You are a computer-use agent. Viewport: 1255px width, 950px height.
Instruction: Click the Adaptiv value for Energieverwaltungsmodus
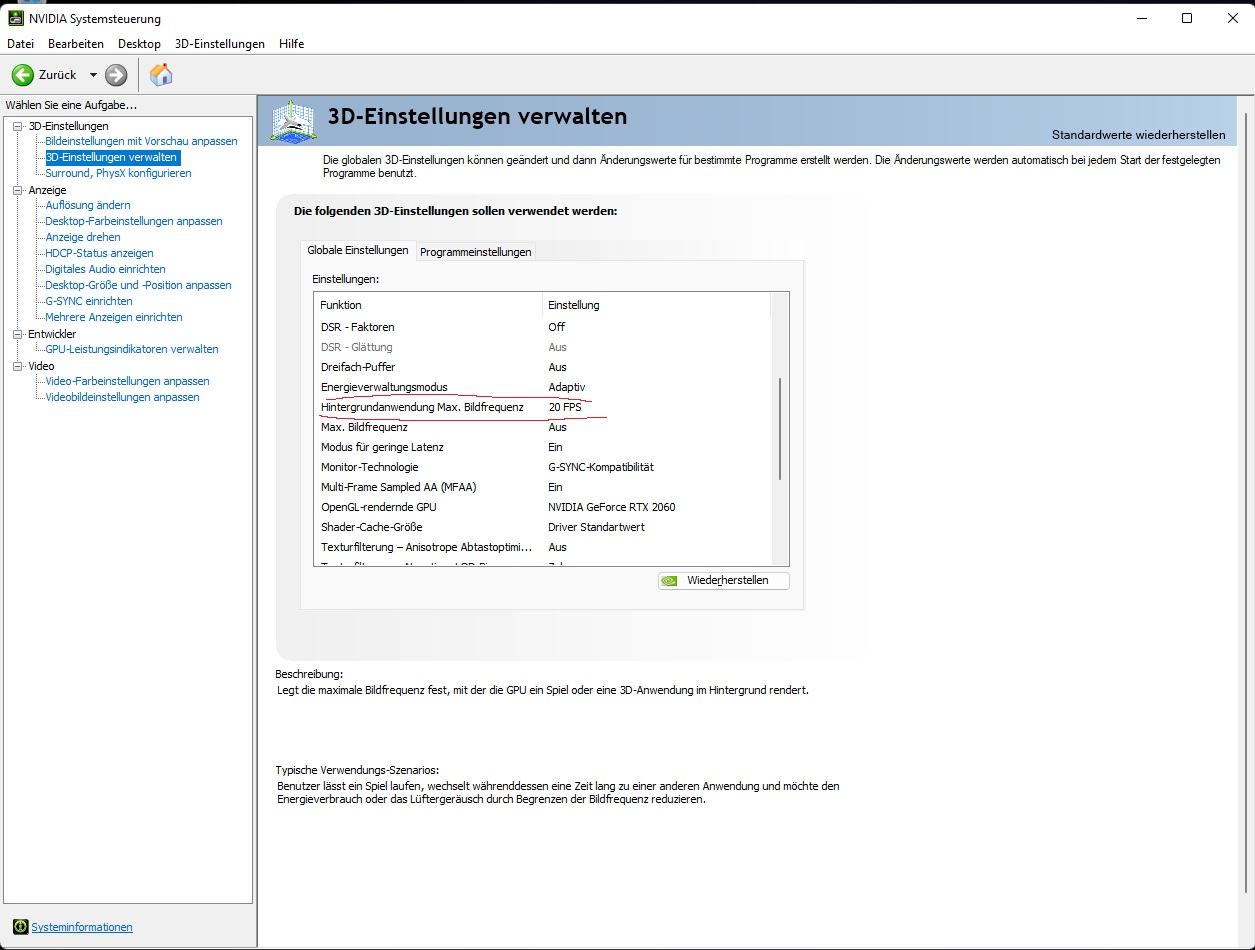coord(567,387)
